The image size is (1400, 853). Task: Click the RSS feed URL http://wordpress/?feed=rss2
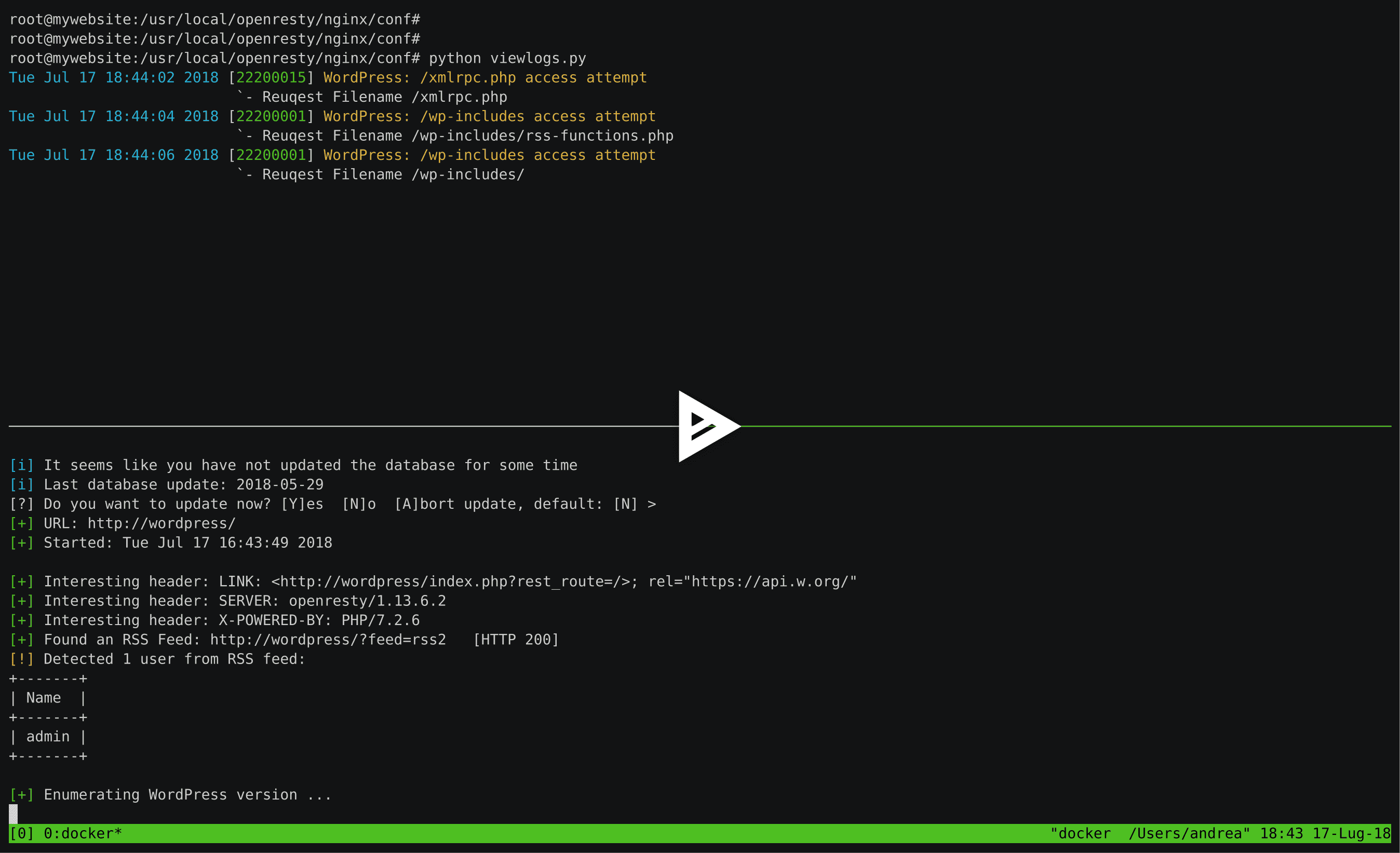pyautogui.click(x=328, y=640)
